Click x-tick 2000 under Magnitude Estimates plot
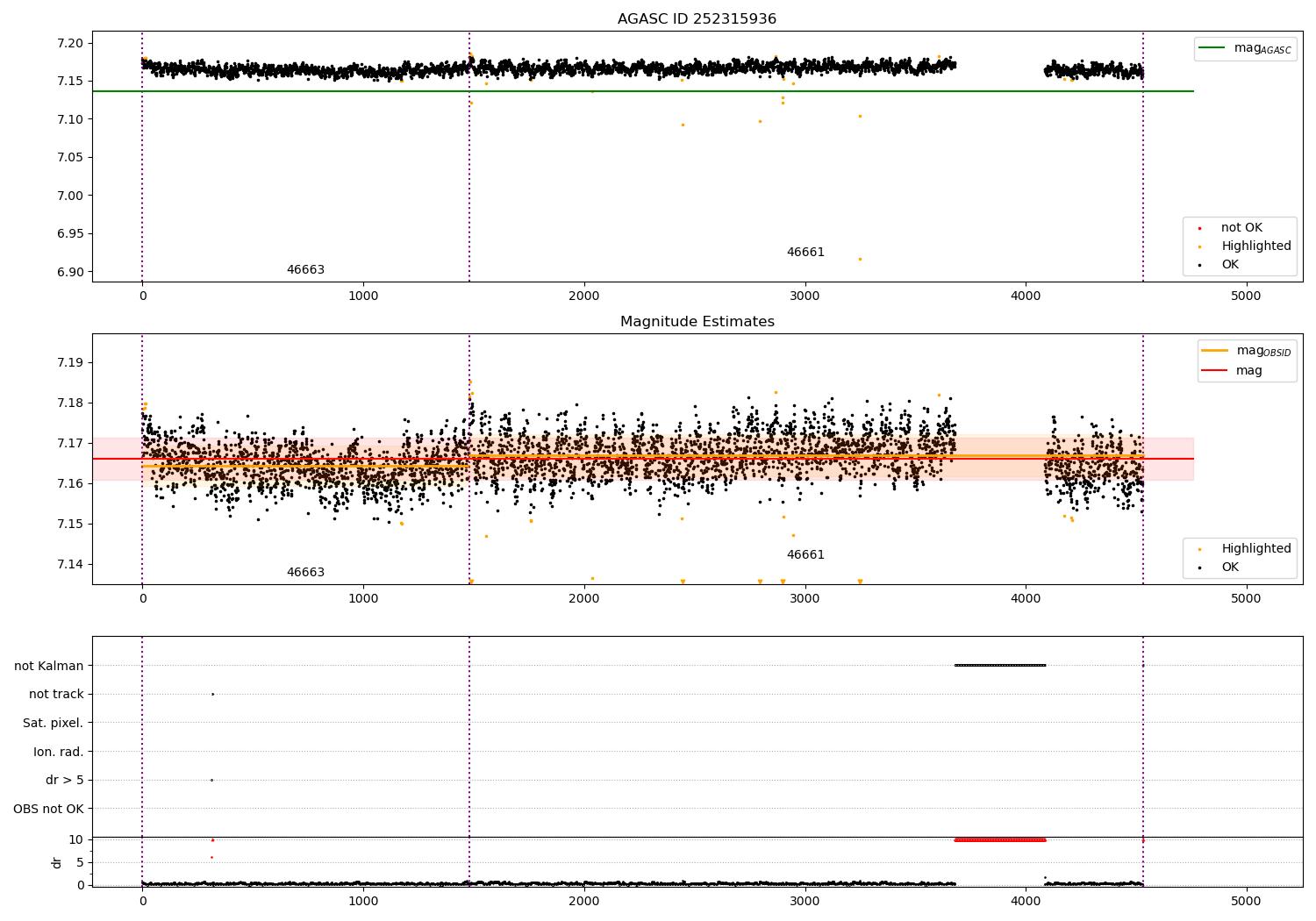1316x921 pixels. point(584,598)
